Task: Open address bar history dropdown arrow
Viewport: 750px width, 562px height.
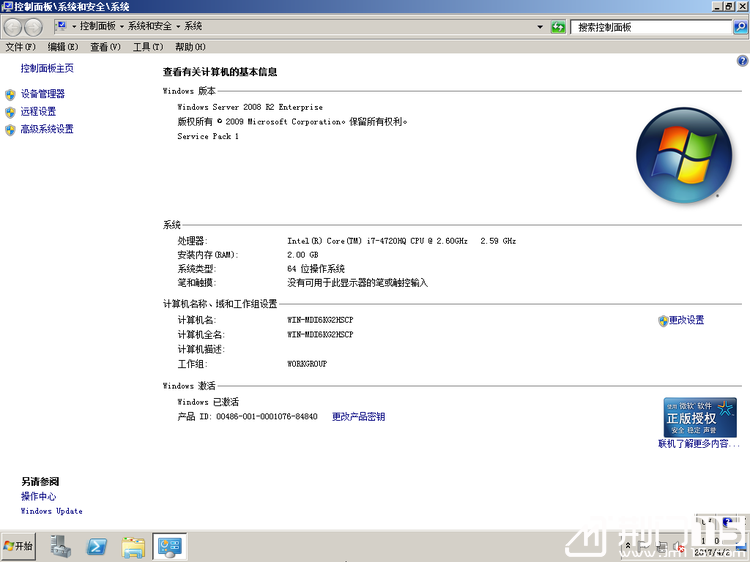Action: (540, 27)
